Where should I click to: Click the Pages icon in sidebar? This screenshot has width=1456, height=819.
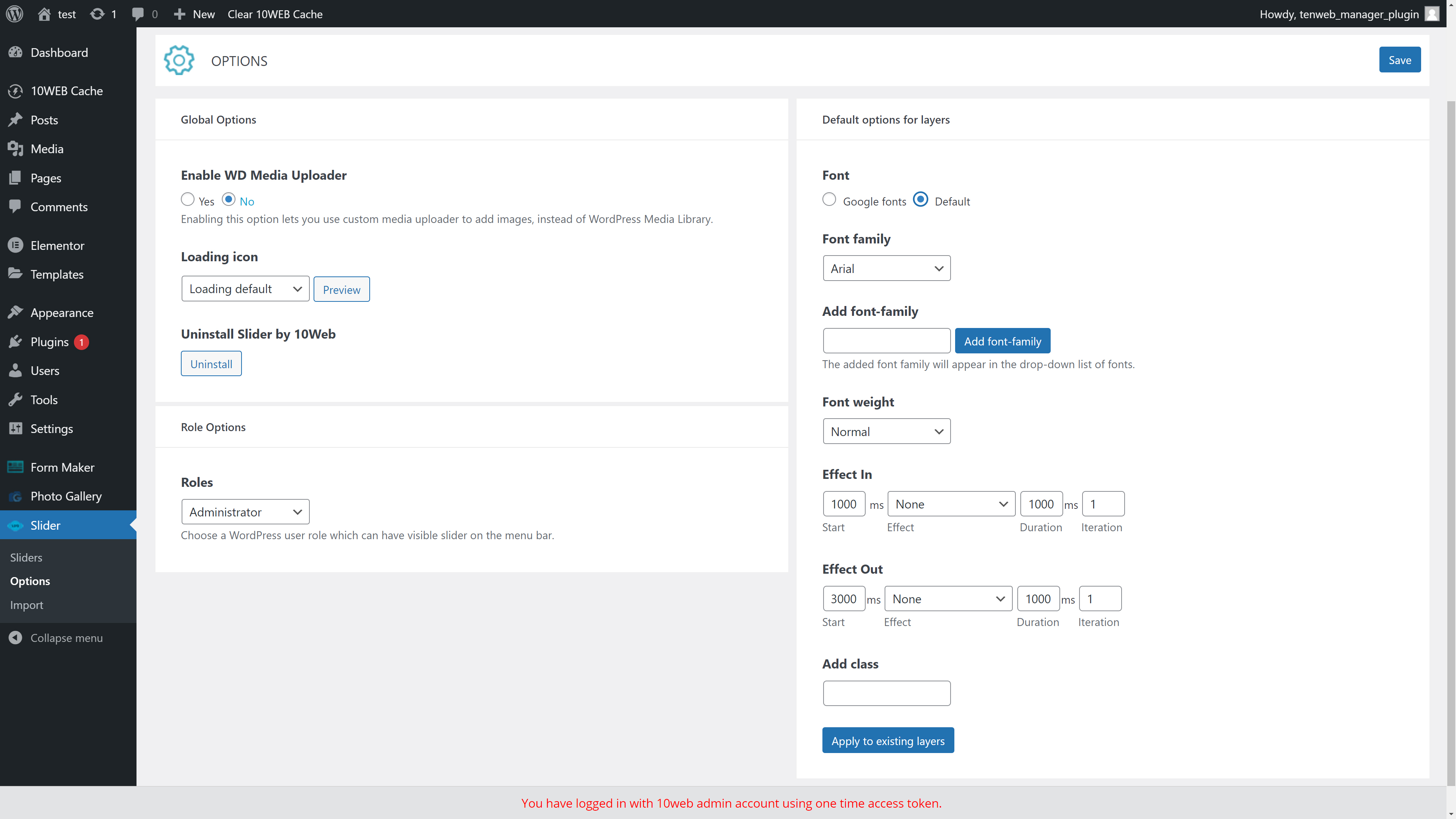[15, 177]
